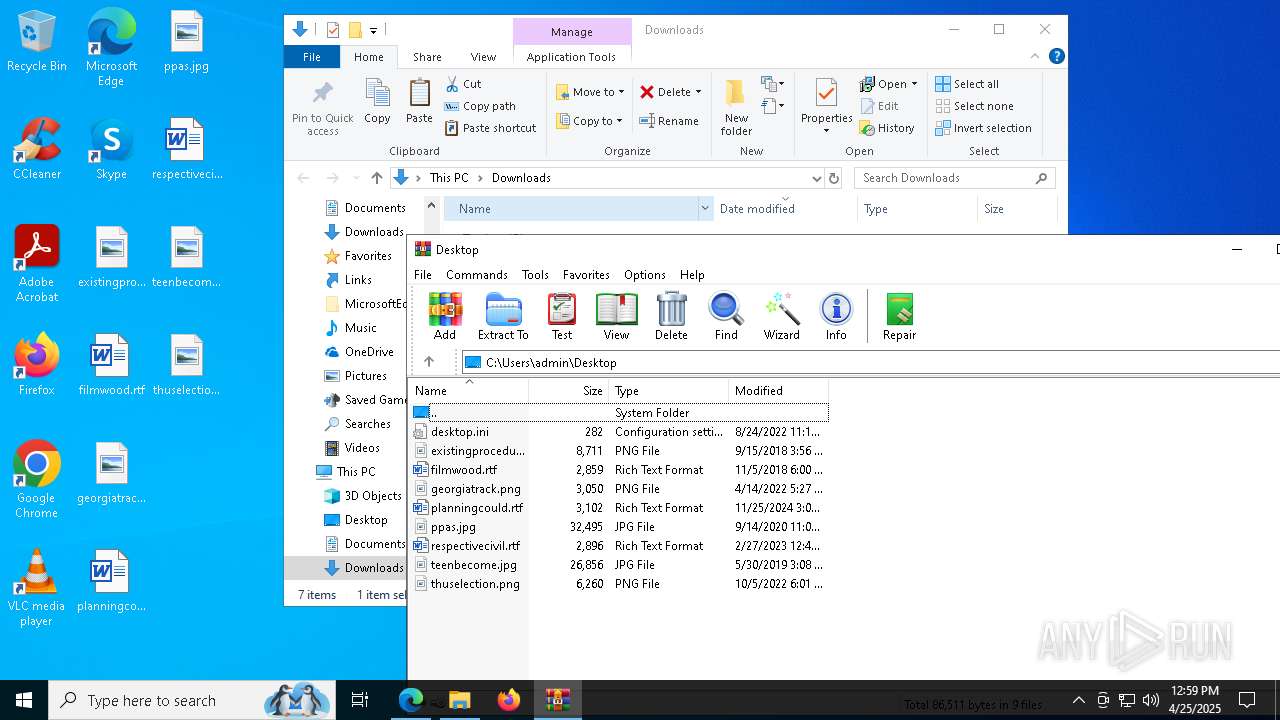Open the Commands menu in WinRAR
The height and width of the screenshot is (720, 1280).
(x=477, y=274)
